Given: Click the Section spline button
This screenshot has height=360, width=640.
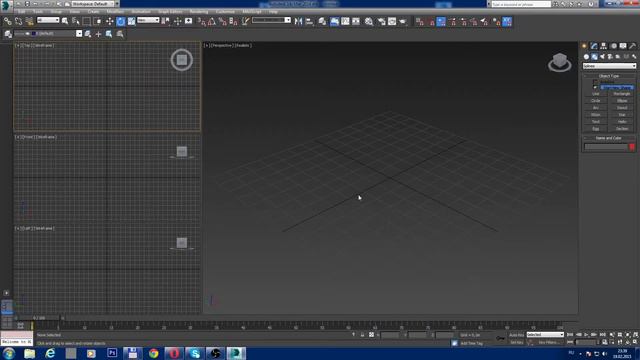Looking at the screenshot, I should [x=622, y=129].
